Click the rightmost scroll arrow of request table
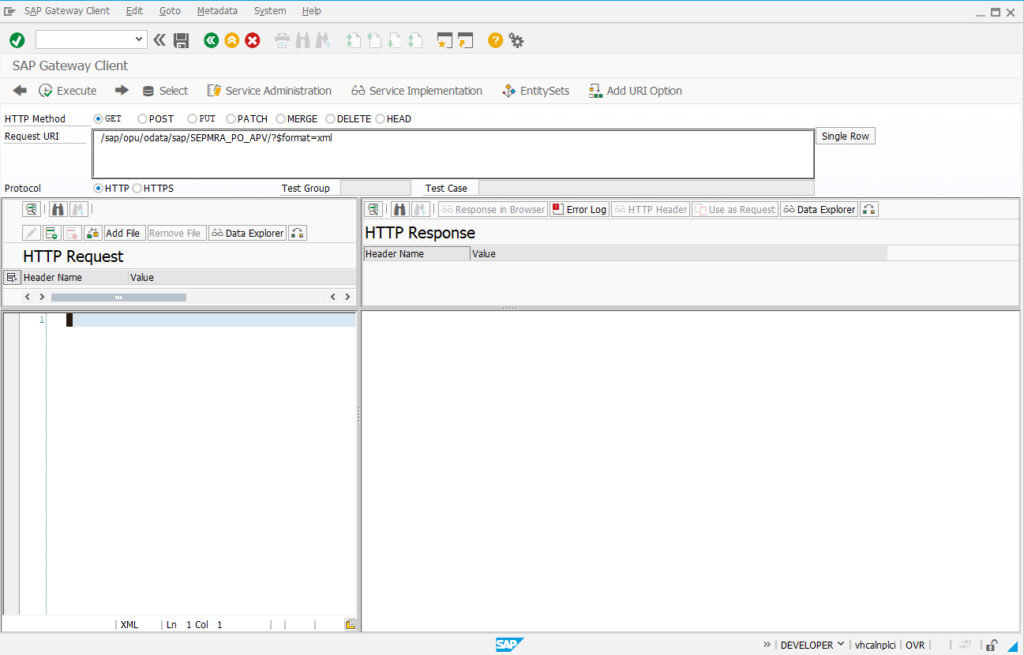Viewport: 1024px width, 655px height. (x=347, y=297)
